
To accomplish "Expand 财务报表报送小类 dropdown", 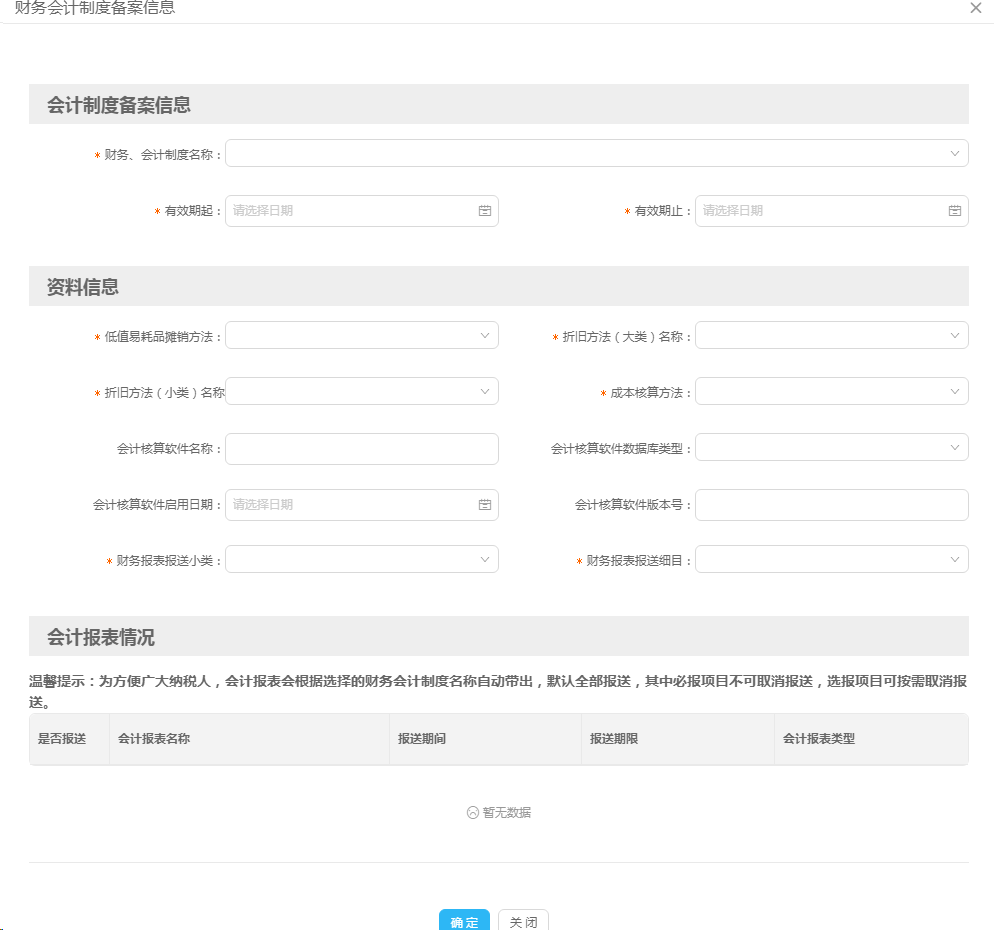I will tap(362, 559).
